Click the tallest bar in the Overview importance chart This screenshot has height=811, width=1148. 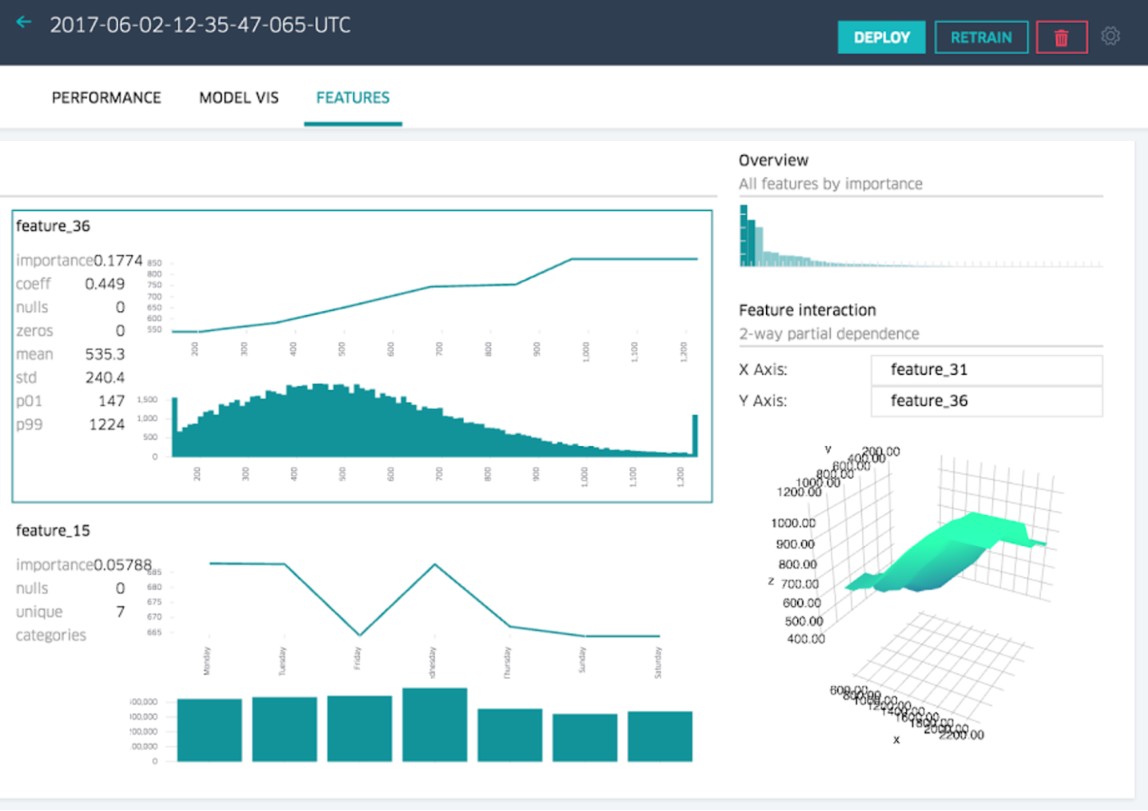(x=743, y=236)
